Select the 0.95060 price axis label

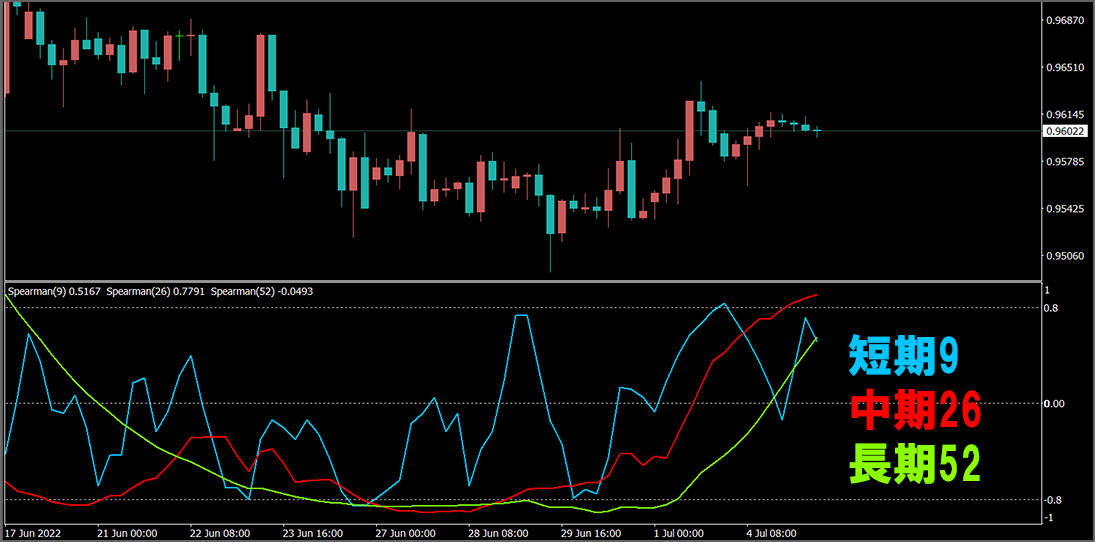pyautogui.click(x=1064, y=256)
